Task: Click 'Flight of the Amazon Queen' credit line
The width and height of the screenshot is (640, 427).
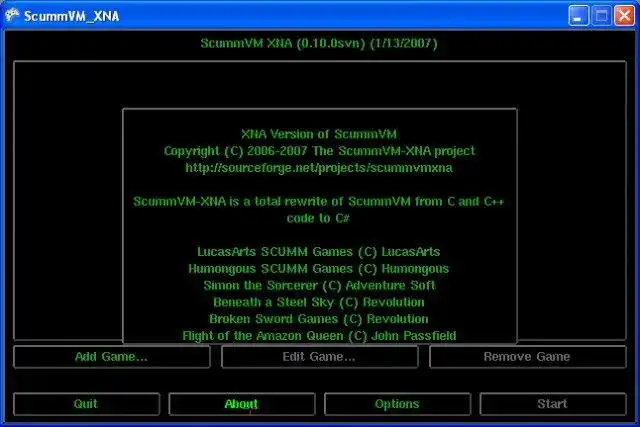Action: pyautogui.click(x=319, y=336)
